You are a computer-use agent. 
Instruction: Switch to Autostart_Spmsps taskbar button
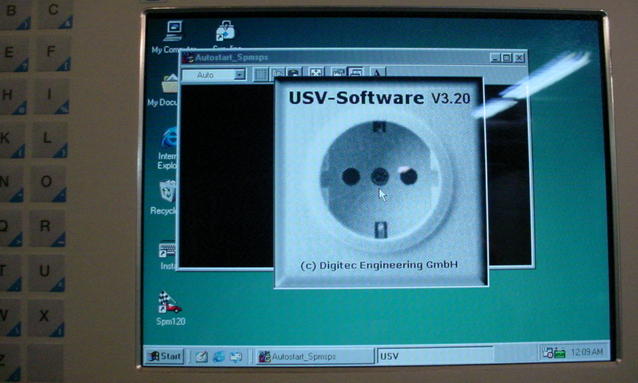(x=314, y=357)
